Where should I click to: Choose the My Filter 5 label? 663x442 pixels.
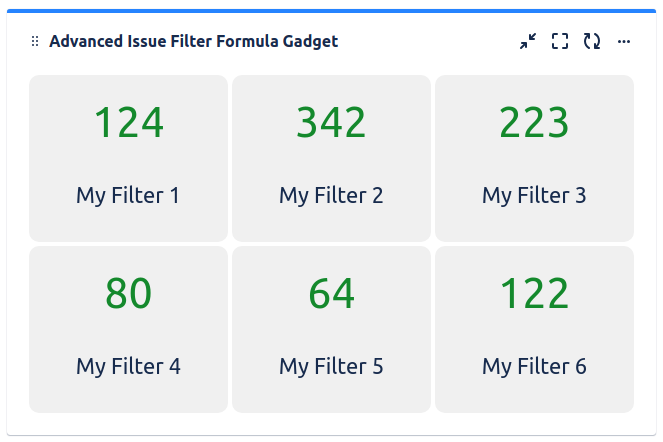tap(331, 366)
